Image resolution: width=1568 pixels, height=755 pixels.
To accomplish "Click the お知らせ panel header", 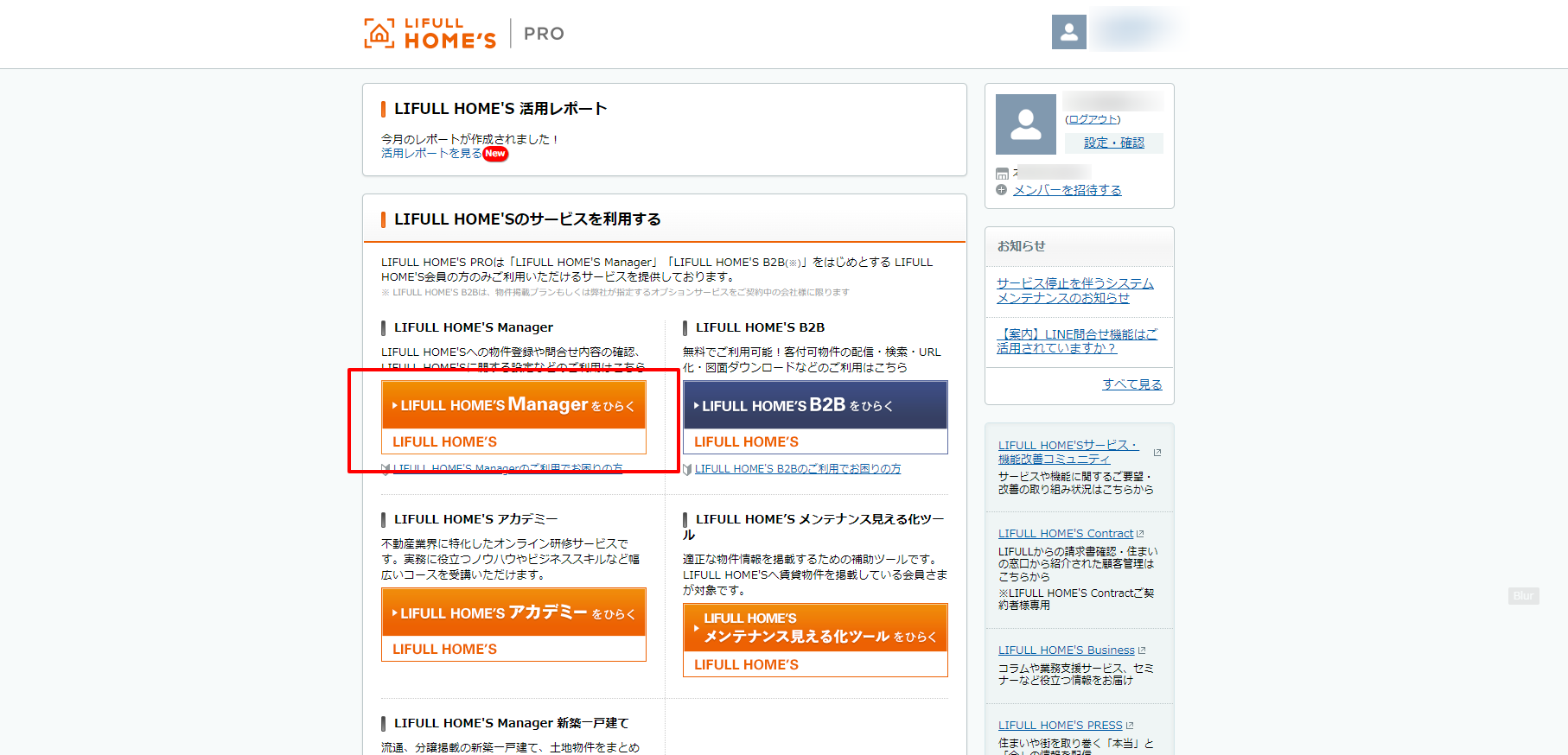I will click(x=1080, y=246).
